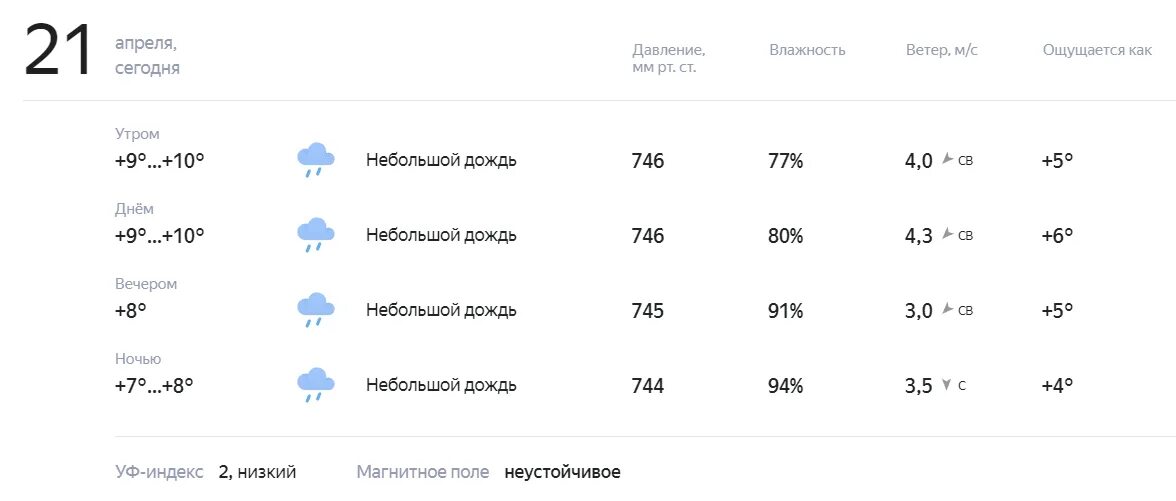Click the Вечером temperature +8°
Image resolution: width=1176 pixels, height=501 pixels.
click(x=130, y=310)
